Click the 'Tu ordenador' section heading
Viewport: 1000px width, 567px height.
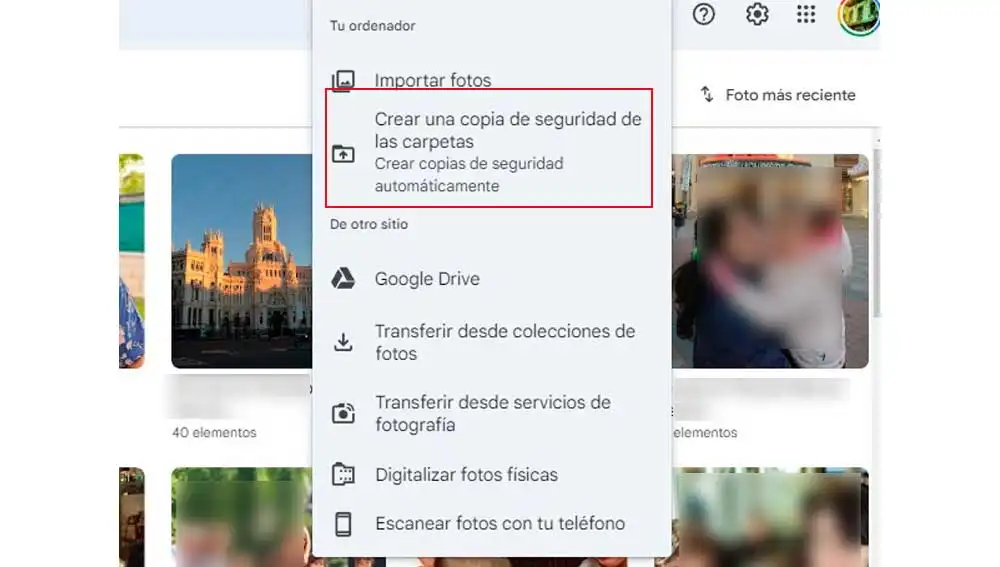pyautogui.click(x=372, y=26)
